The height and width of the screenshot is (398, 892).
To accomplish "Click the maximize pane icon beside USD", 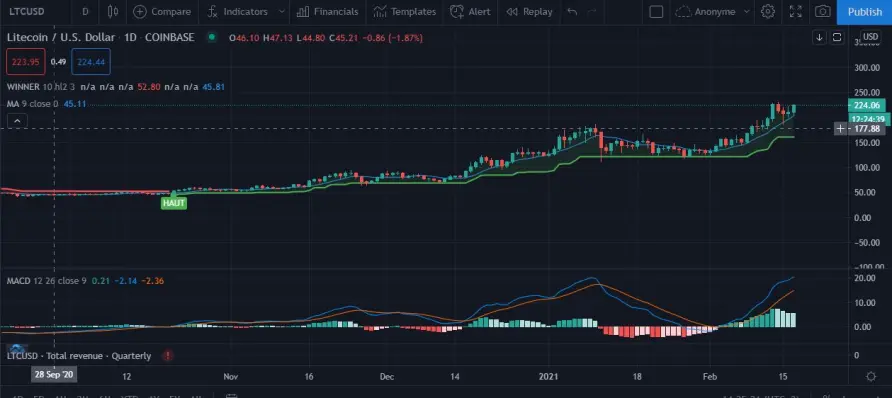I will point(837,38).
